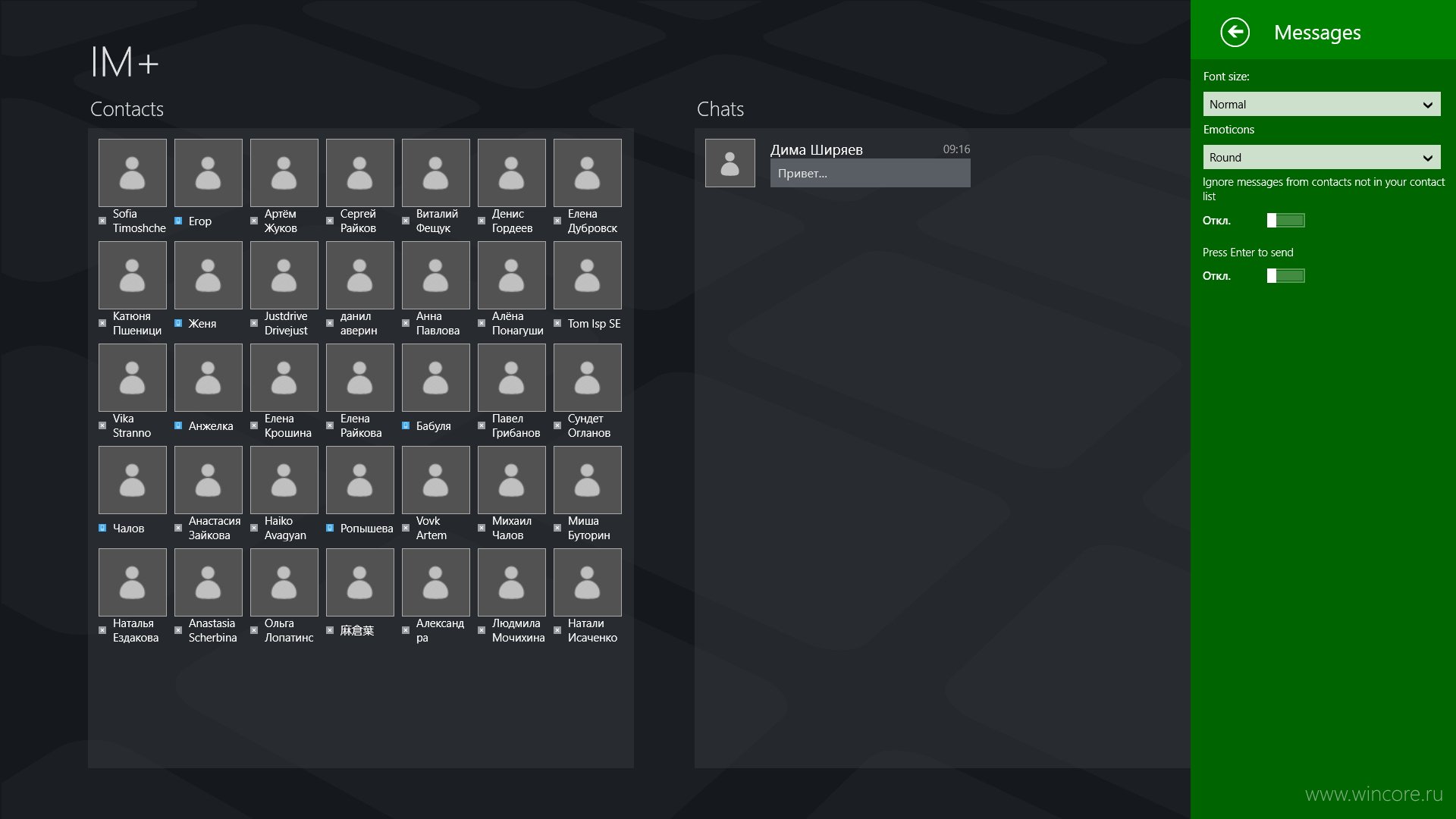
Task: Open Виталий Фещук contact avatar
Action: (436, 173)
